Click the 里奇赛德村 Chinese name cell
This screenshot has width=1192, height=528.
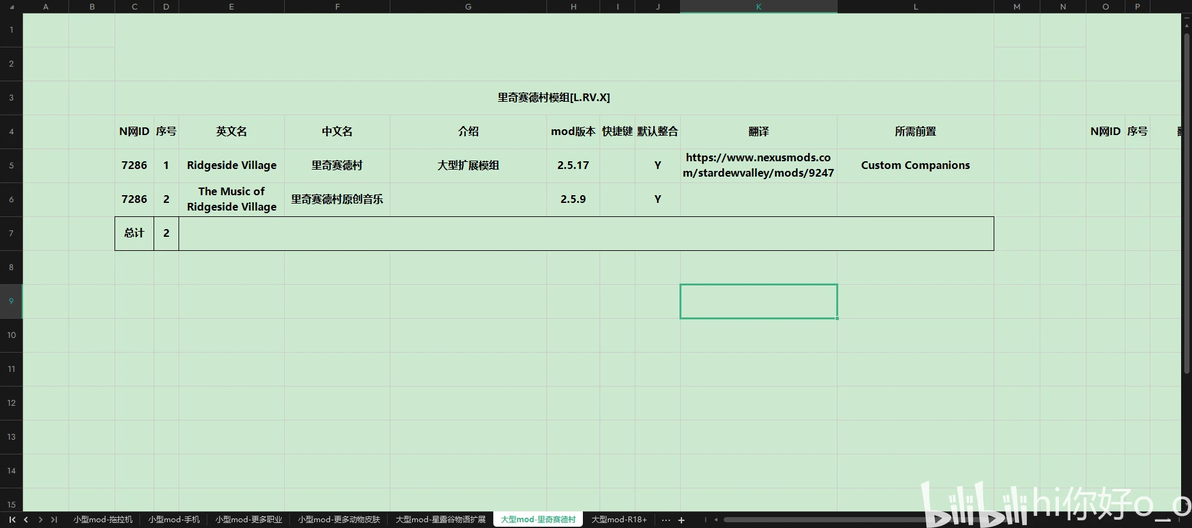pos(338,165)
